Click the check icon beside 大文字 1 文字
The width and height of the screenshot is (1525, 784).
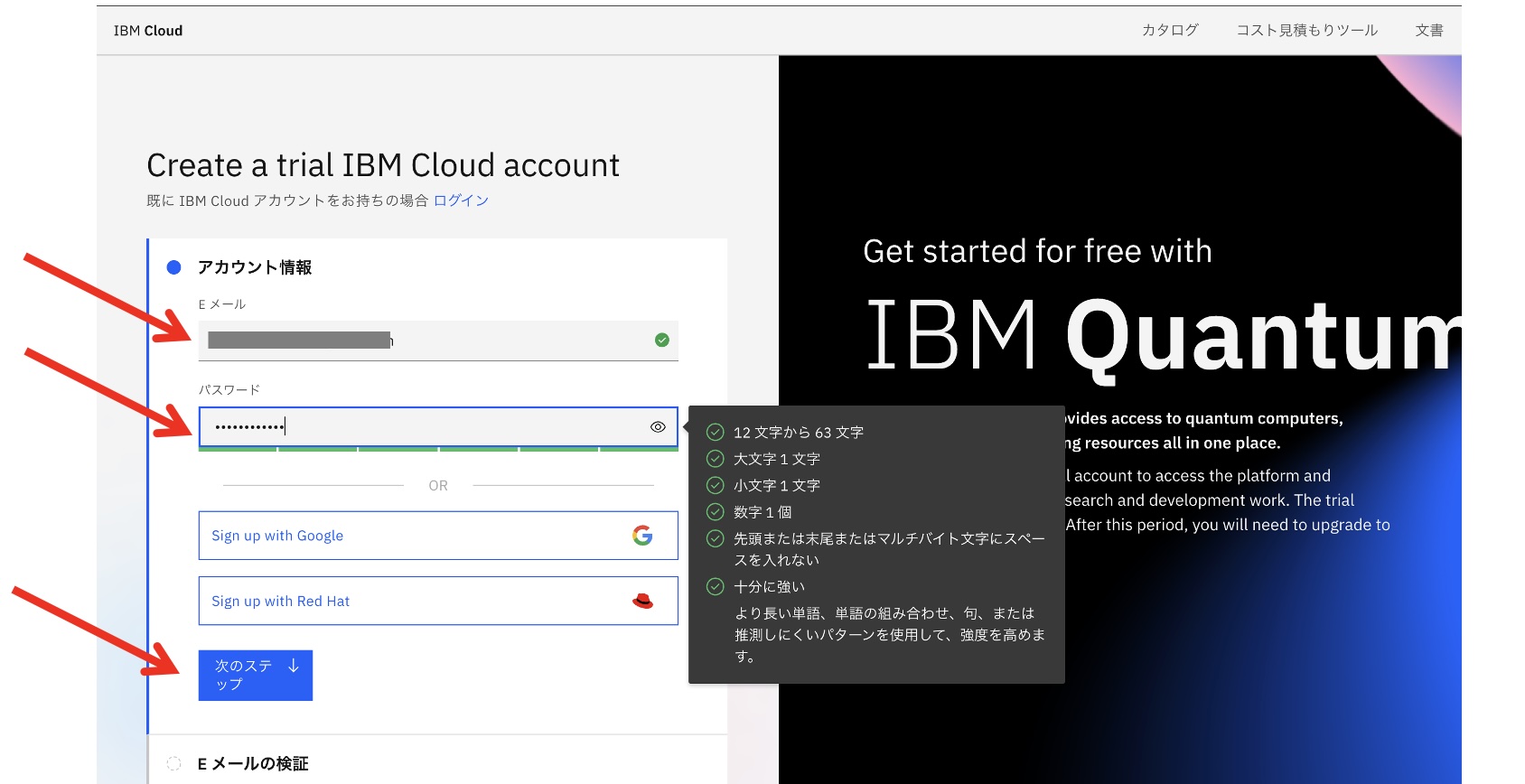(716, 459)
